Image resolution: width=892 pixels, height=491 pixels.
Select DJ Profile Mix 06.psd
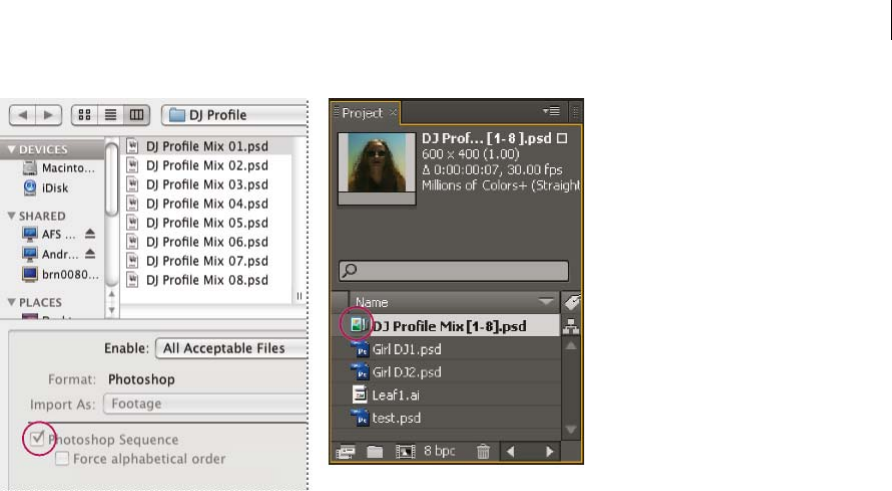point(207,242)
